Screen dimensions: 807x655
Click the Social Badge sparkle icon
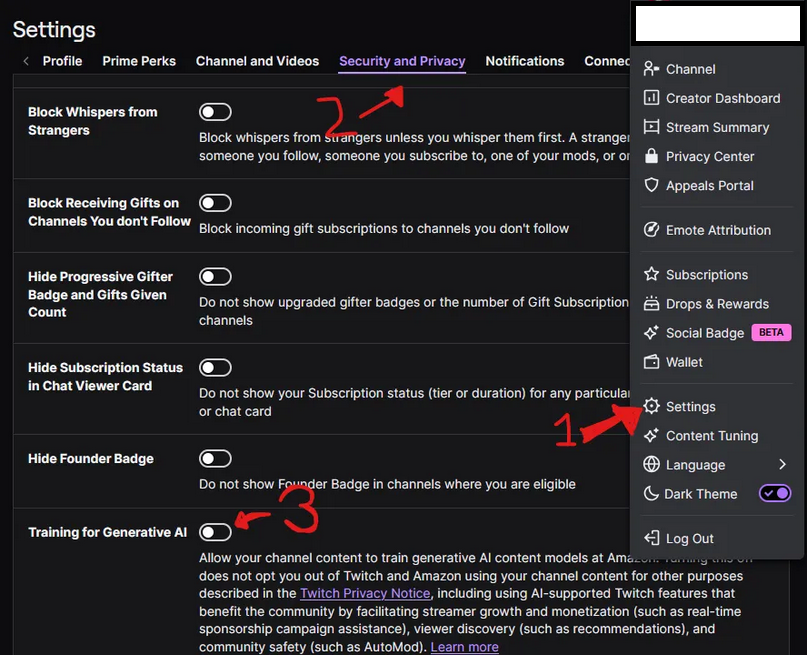pyautogui.click(x=651, y=333)
